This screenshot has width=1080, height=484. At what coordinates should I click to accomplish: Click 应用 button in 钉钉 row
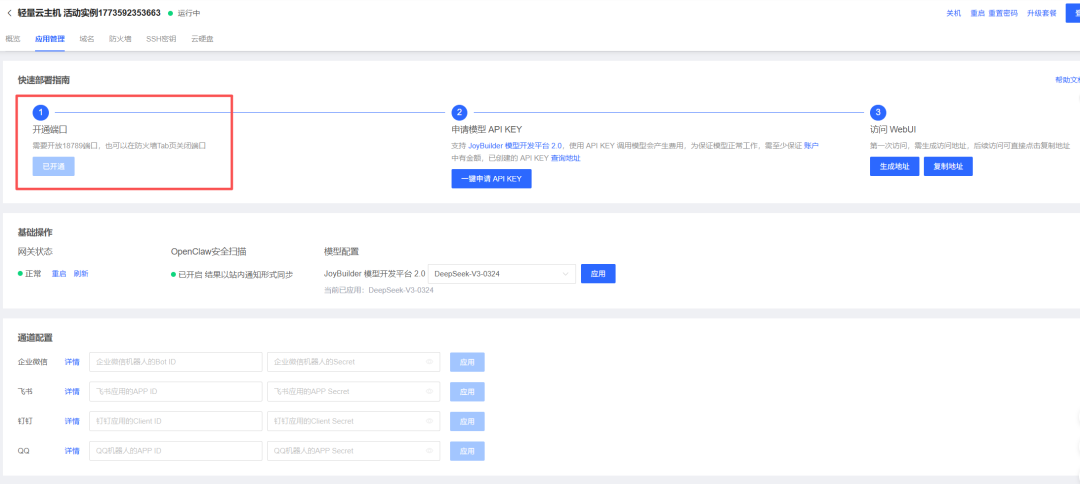tap(468, 421)
